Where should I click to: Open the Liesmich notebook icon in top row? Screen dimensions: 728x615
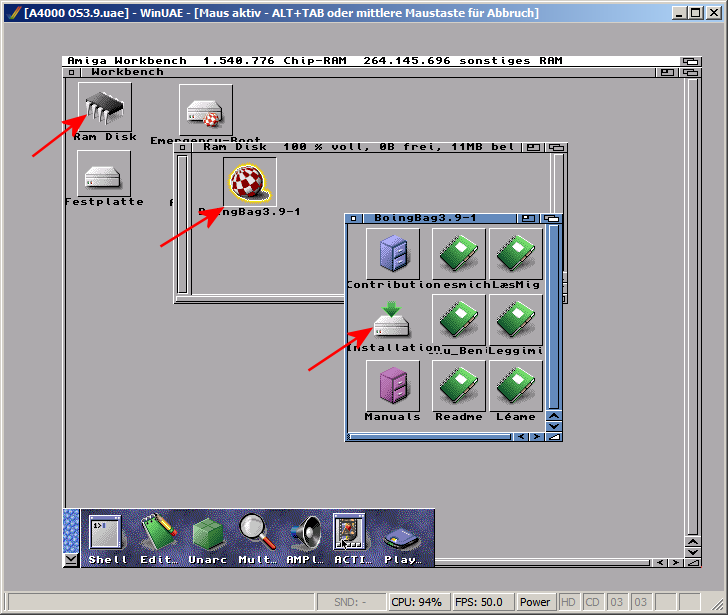[459, 253]
